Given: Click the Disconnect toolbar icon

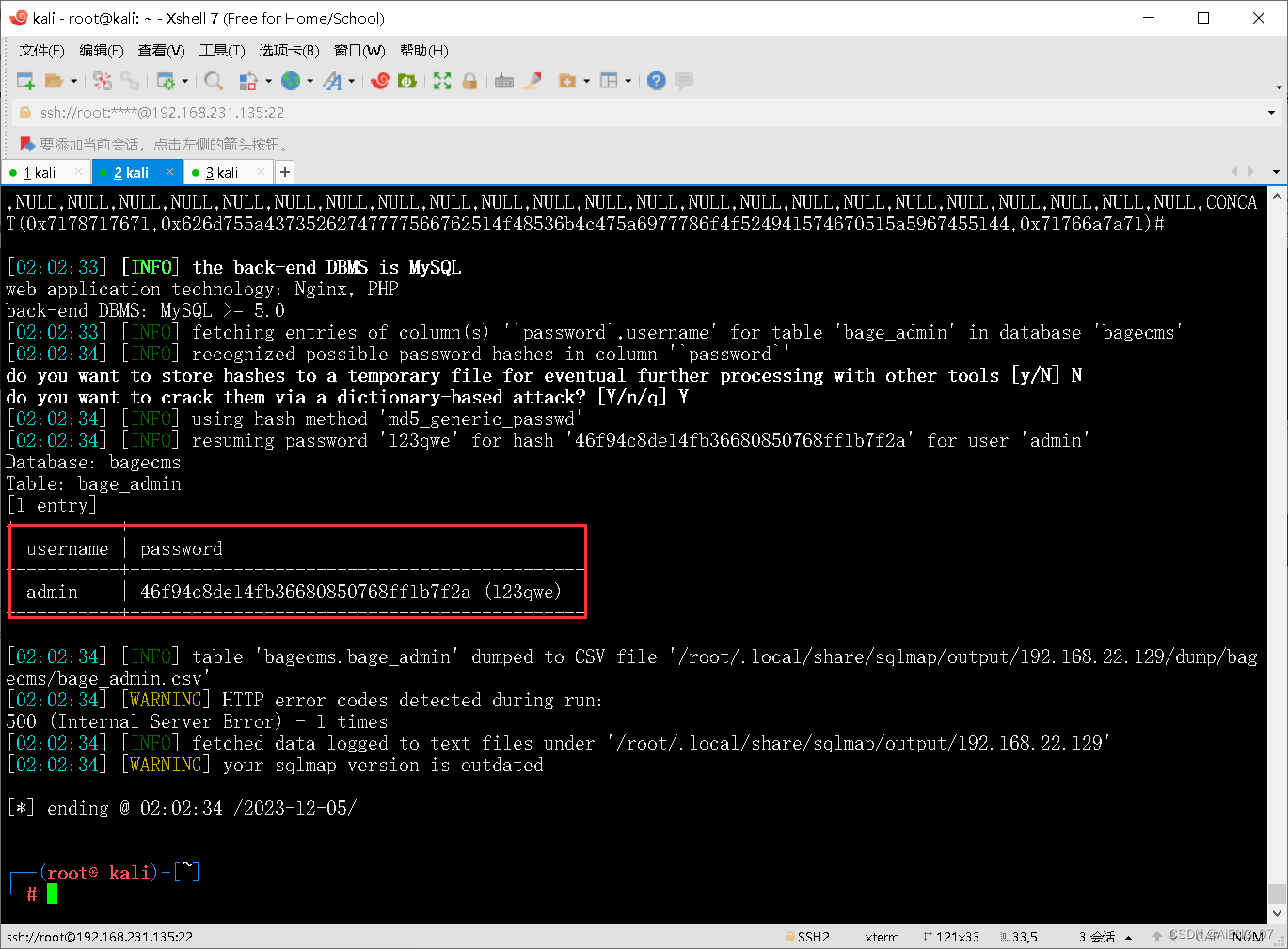Looking at the screenshot, I should pos(103,81).
